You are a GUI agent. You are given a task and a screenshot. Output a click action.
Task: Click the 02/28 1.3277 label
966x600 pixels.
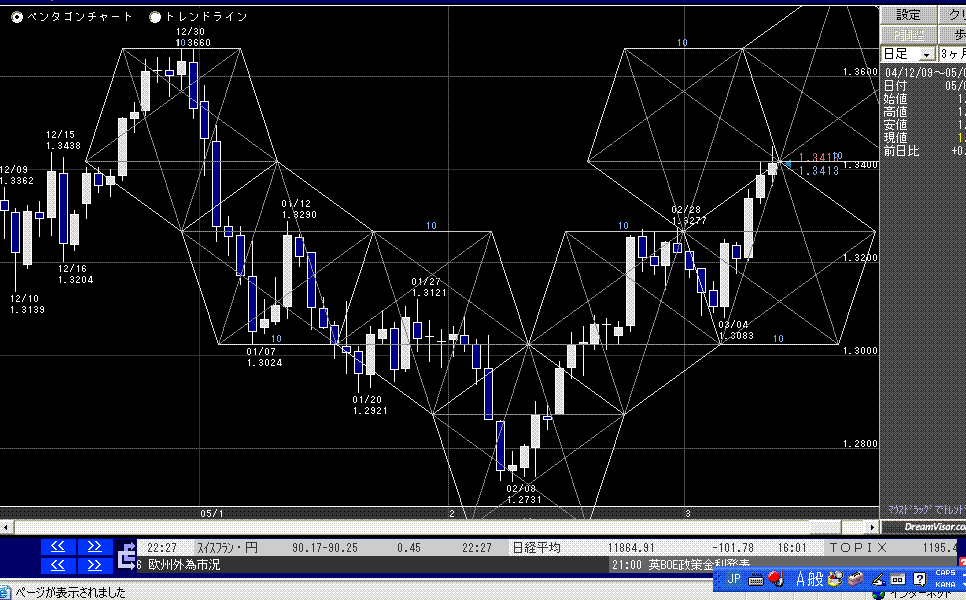689,215
